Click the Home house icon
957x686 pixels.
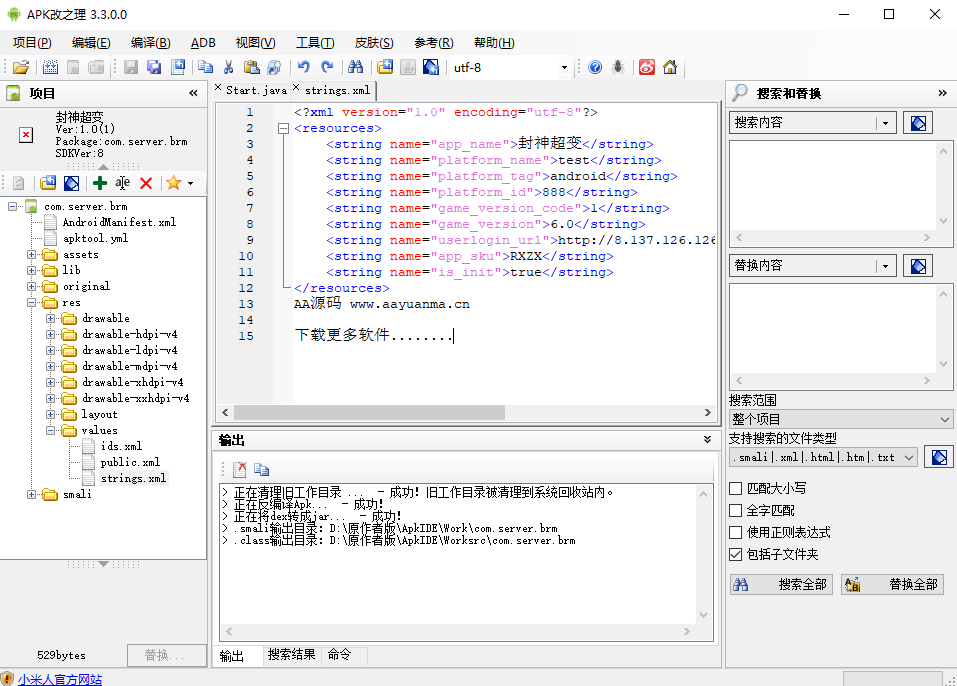[x=670, y=67]
